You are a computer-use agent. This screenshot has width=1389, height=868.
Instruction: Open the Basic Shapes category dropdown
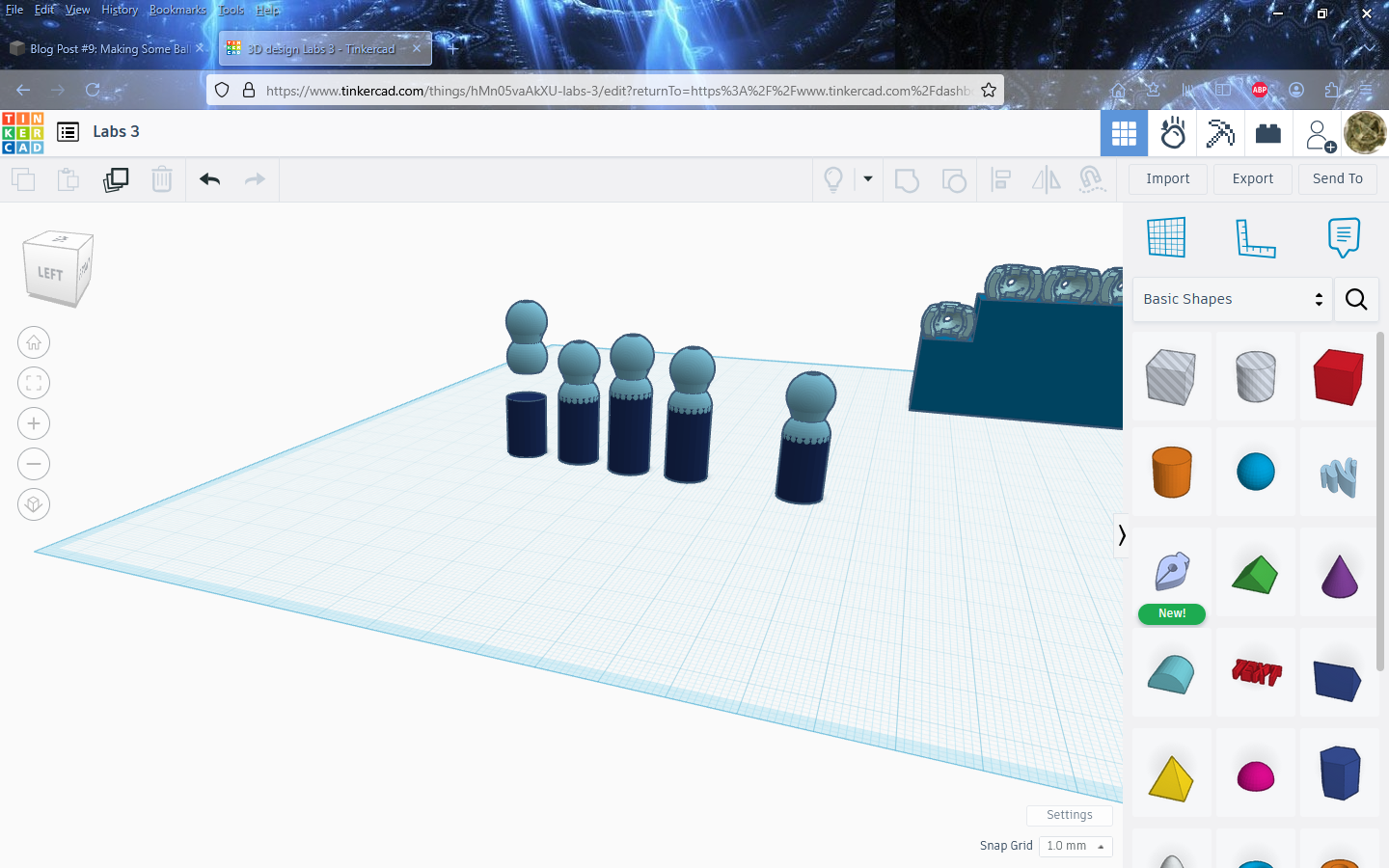[x=1233, y=299]
